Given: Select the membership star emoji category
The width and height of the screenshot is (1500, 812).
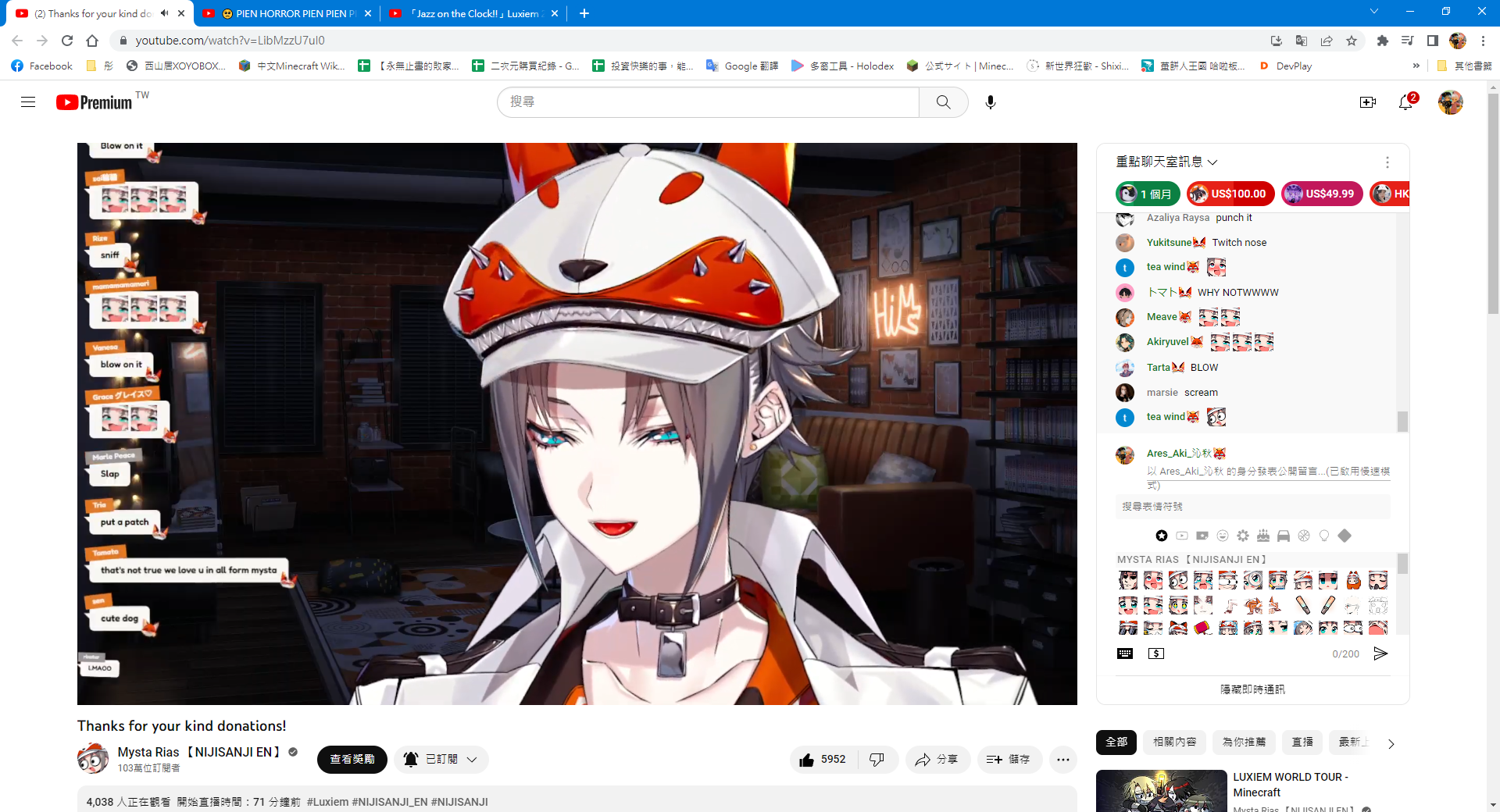Looking at the screenshot, I should coord(1162,536).
